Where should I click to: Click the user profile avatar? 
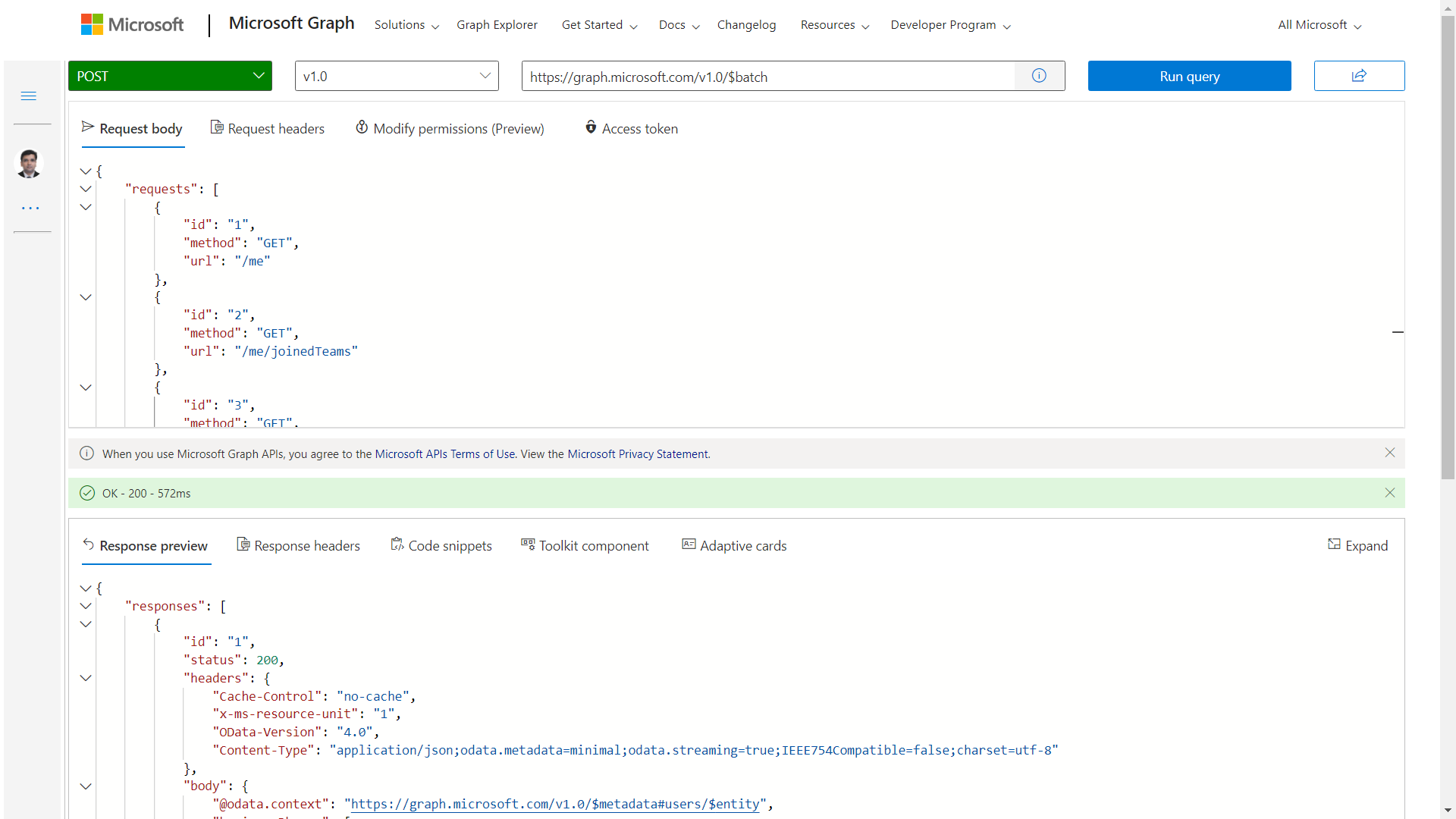click(29, 164)
